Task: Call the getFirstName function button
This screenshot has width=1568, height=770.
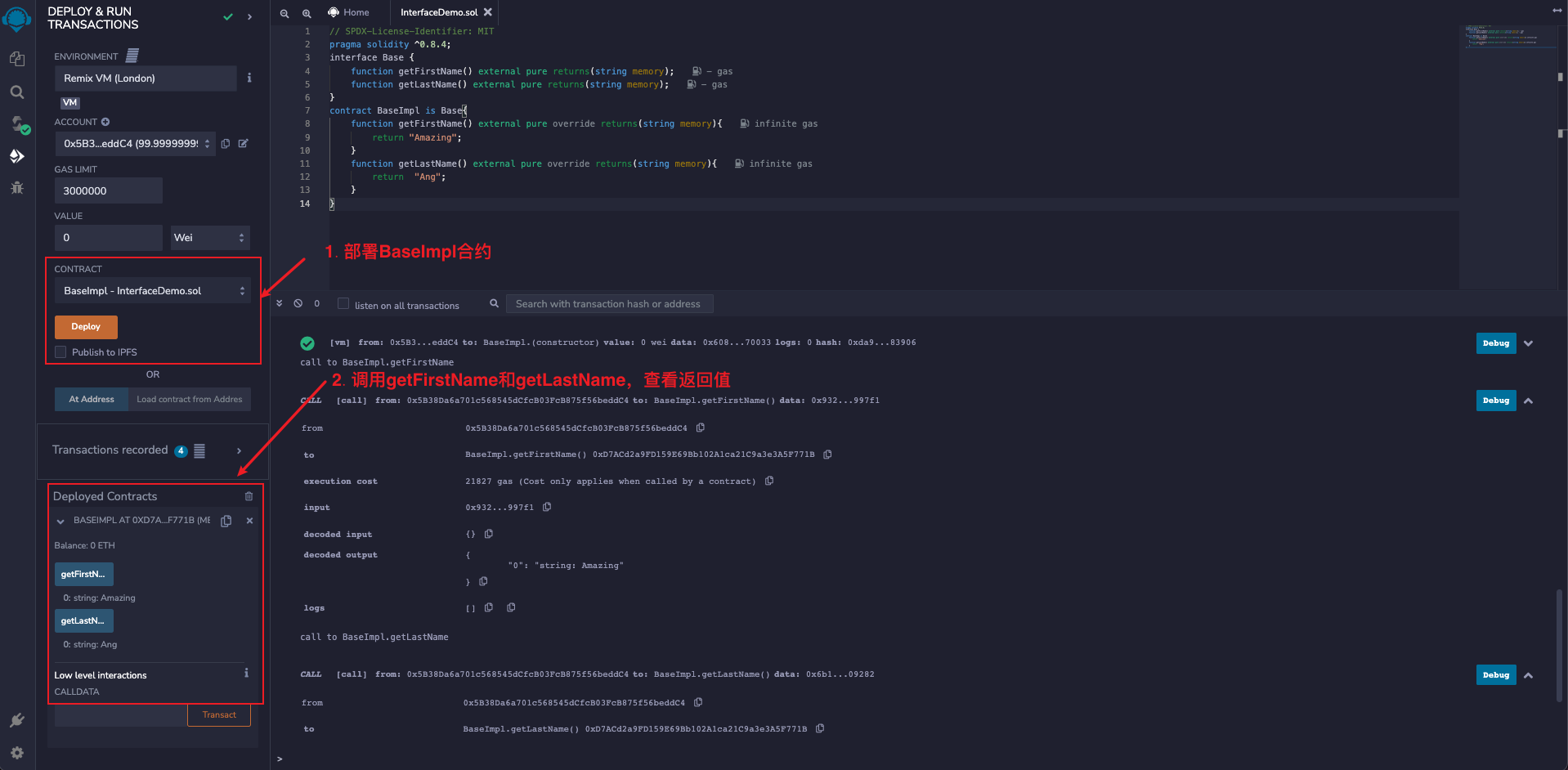Action: [x=83, y=574]
